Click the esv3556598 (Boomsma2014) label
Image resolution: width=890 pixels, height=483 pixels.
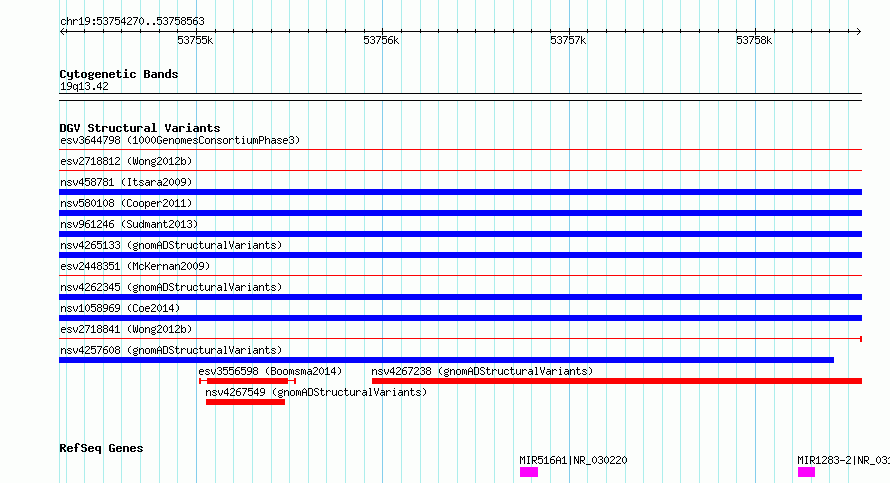[270, 371]
